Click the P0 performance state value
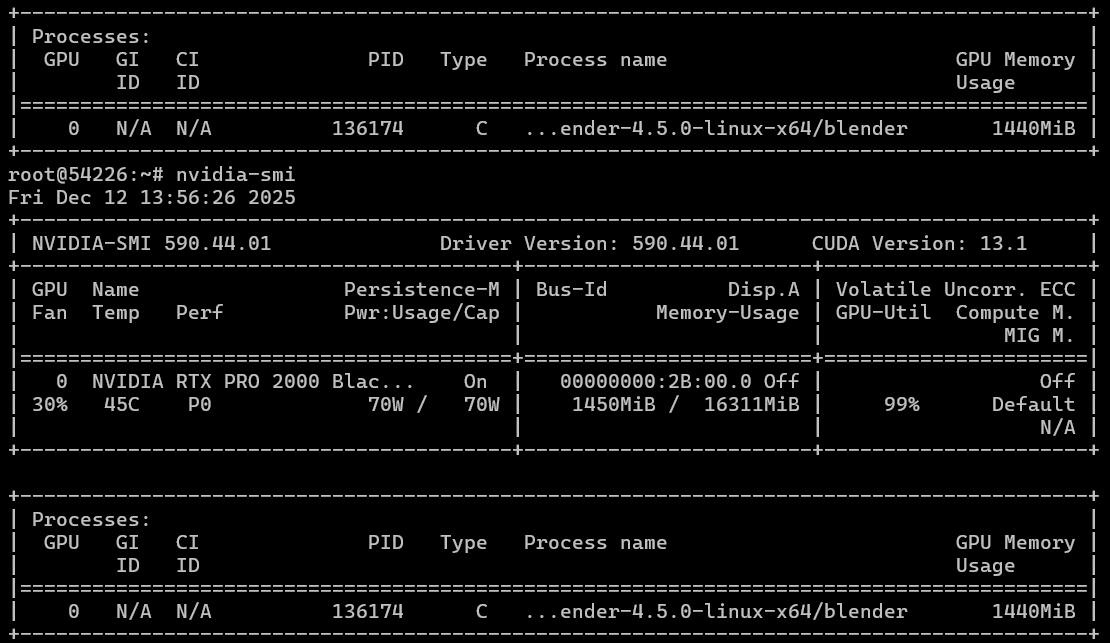 (x=199, y=405)
